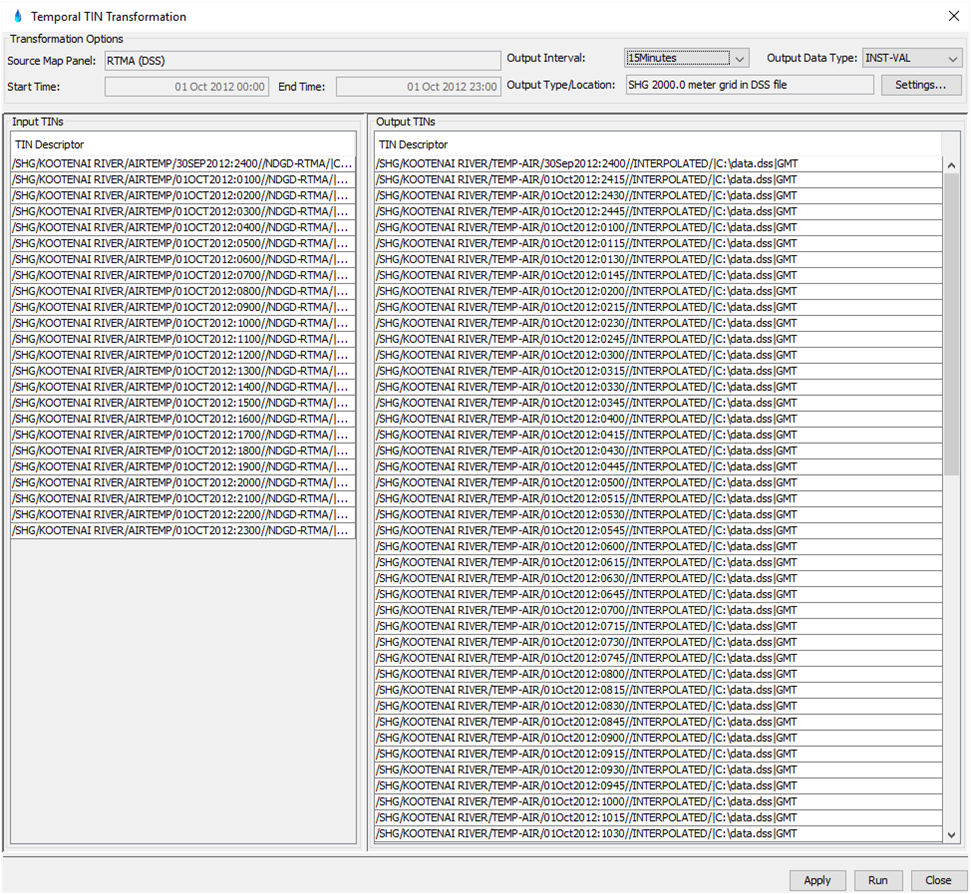The height and width of the screenshot is (894, 971).
Task: Click the Run button
Action: [x=877, y=880]
